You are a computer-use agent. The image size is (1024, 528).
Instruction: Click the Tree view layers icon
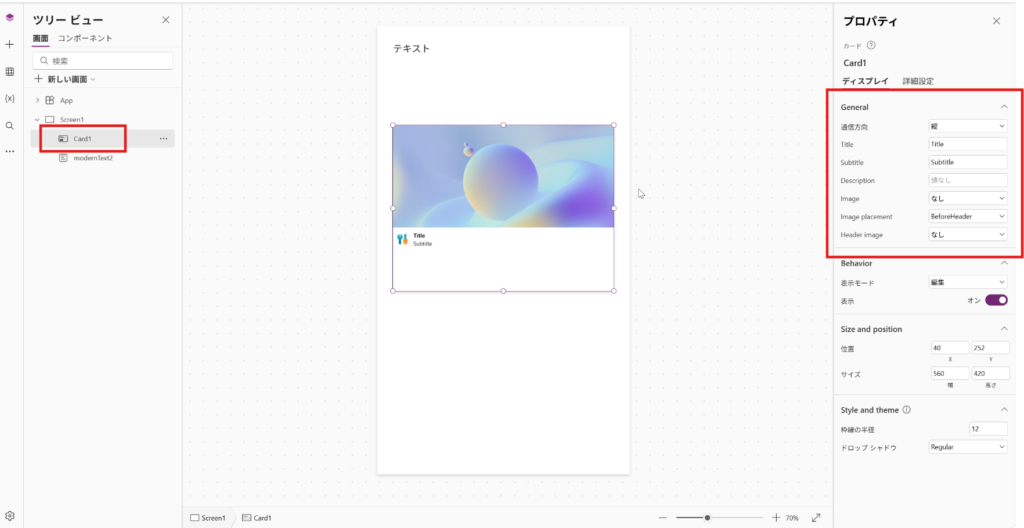pyautogui.click(x=9, y=17)
